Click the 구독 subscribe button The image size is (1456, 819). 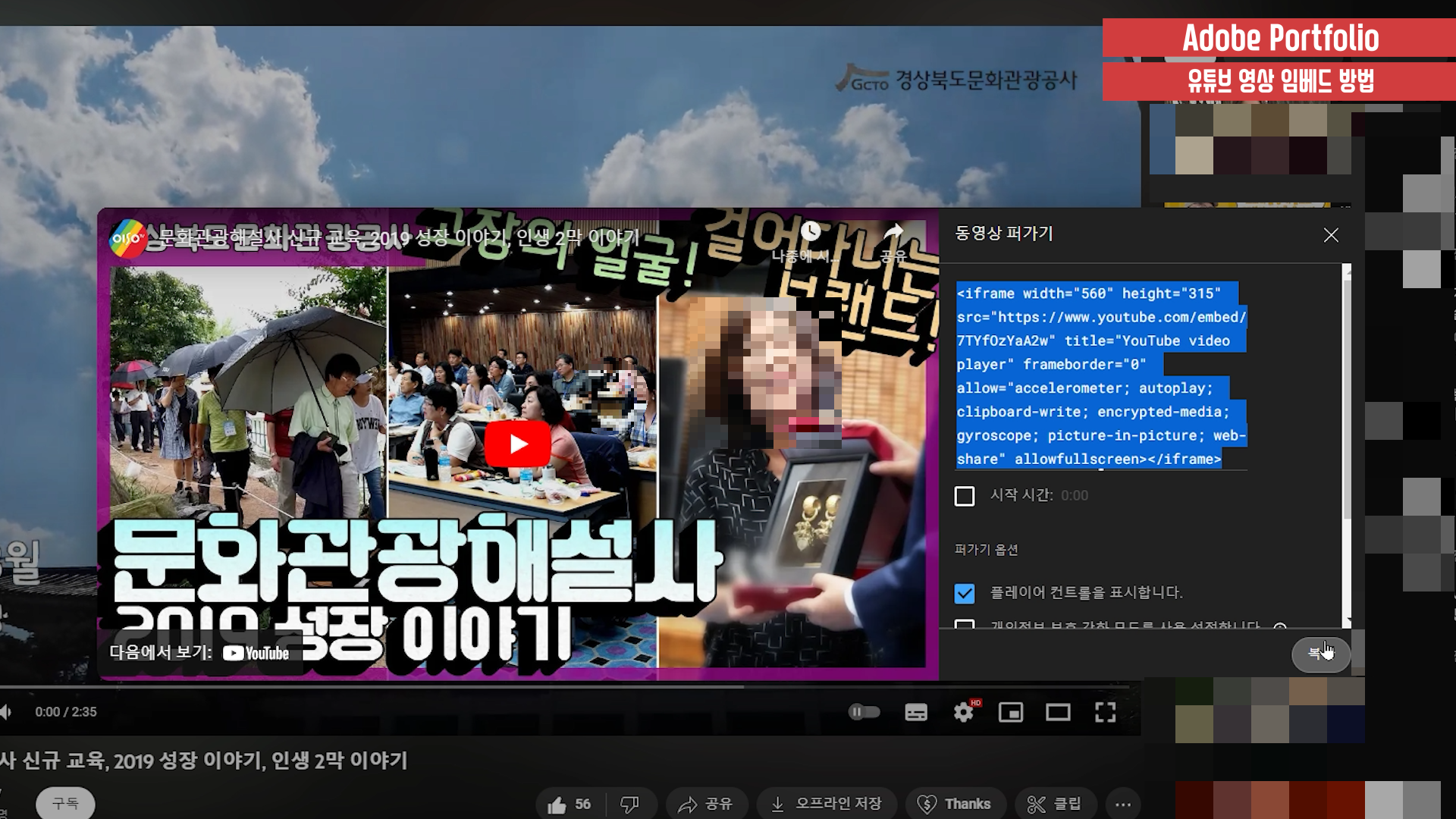65,803
